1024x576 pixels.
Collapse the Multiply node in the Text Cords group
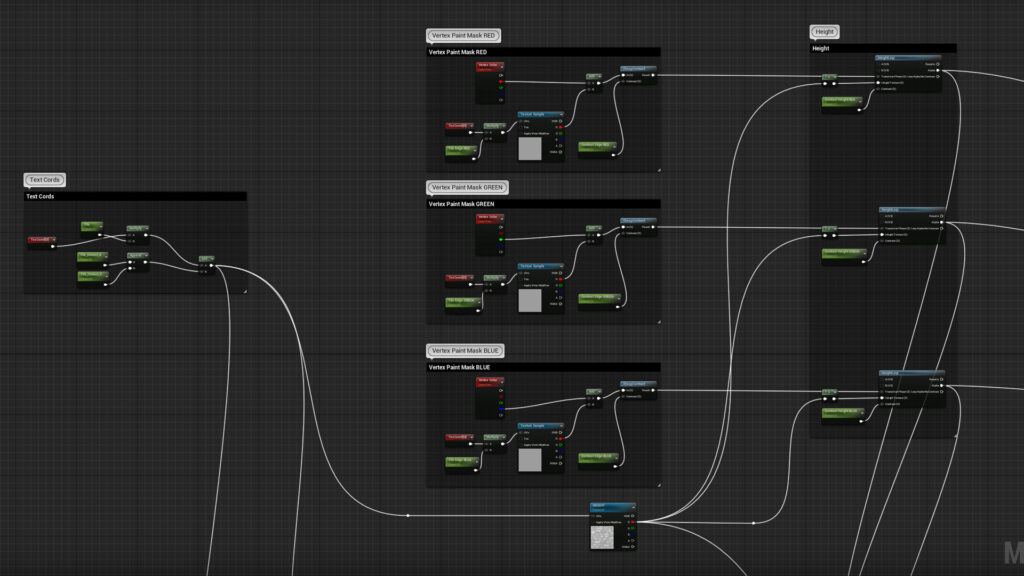click(146, 228)
